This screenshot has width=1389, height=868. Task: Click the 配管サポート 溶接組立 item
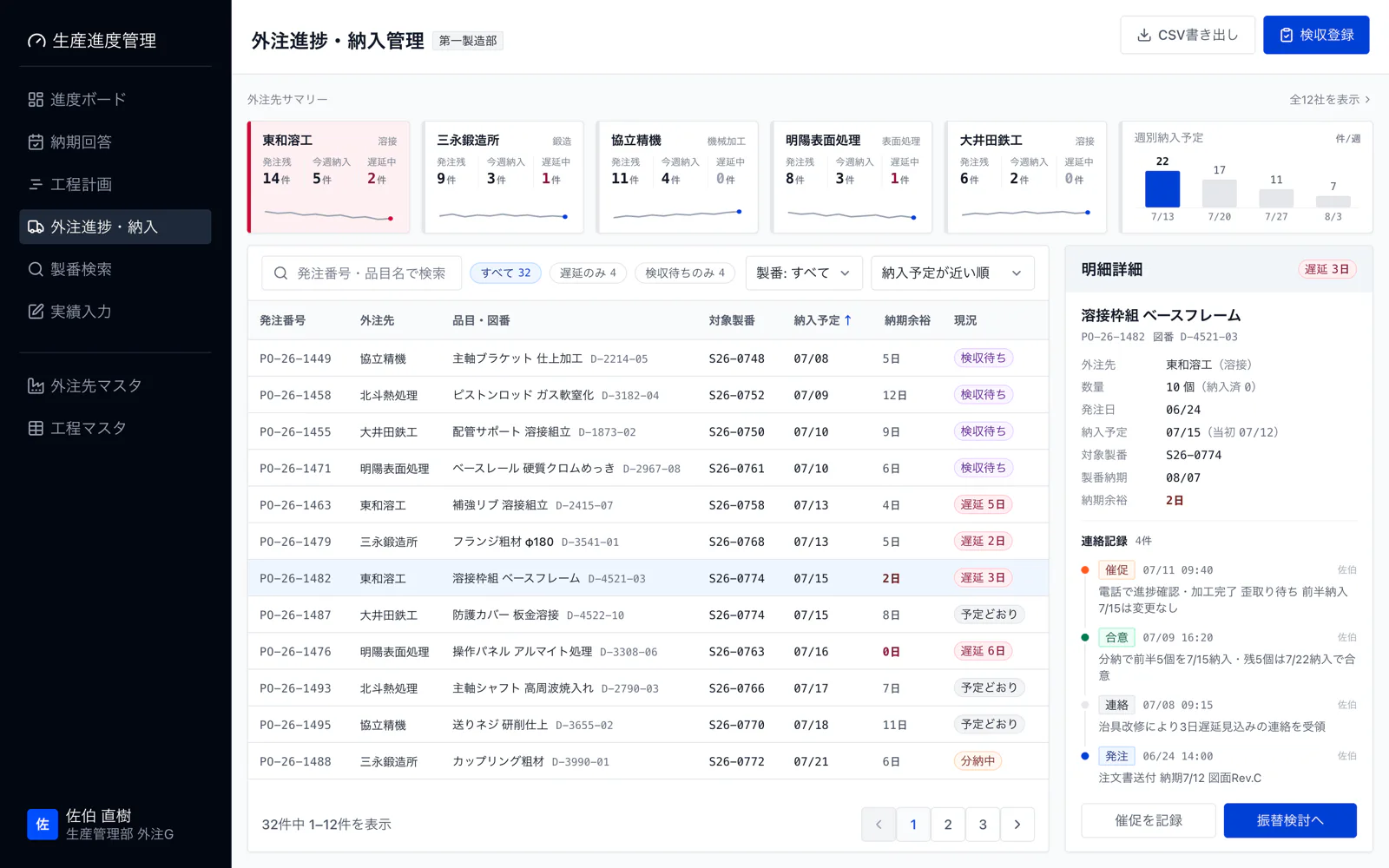coord(511,431)
